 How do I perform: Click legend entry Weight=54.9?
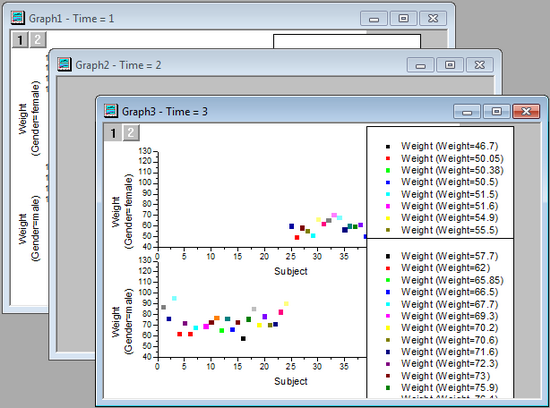[449, 218]
